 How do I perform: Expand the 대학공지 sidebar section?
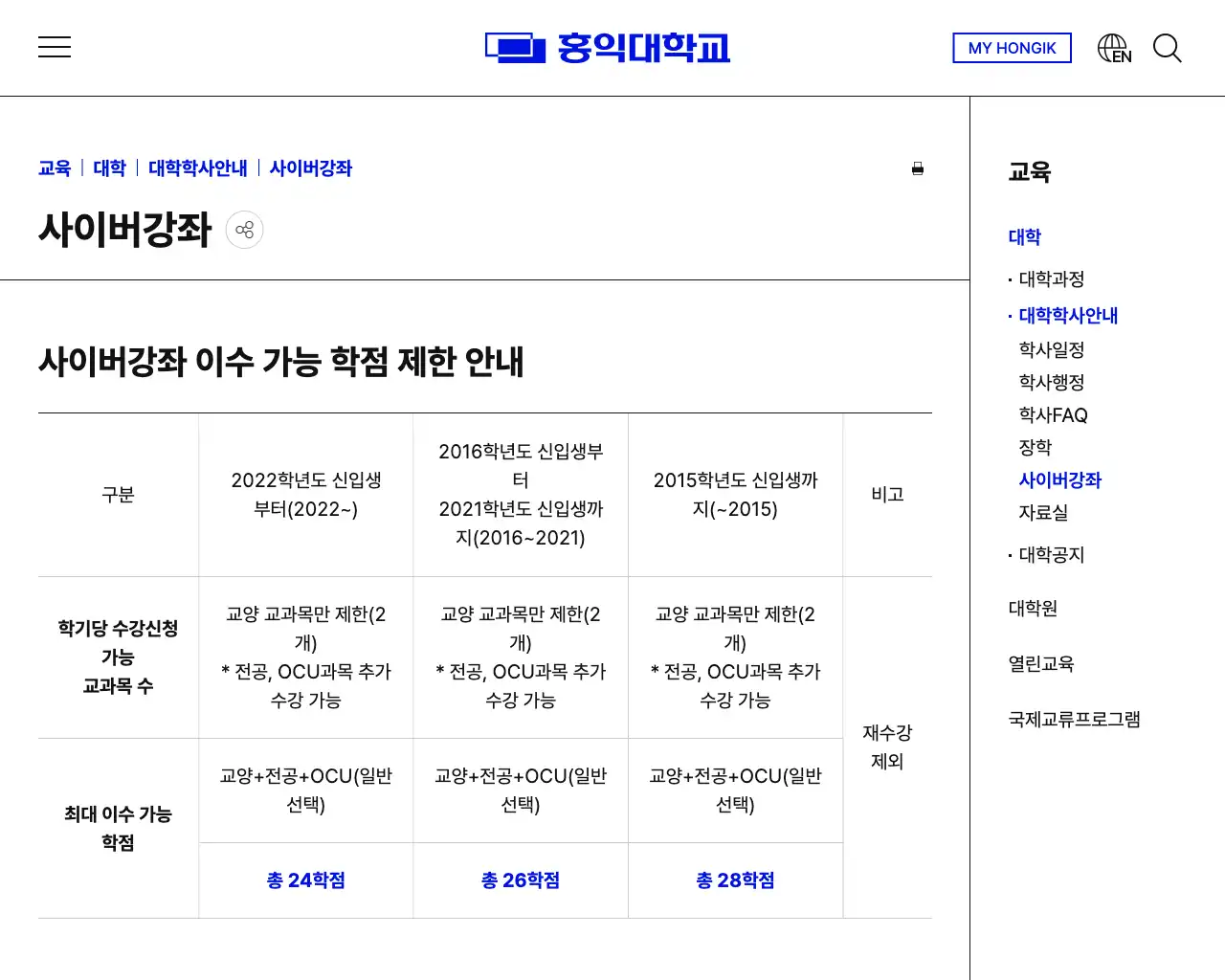click(x=1050, y=554)
